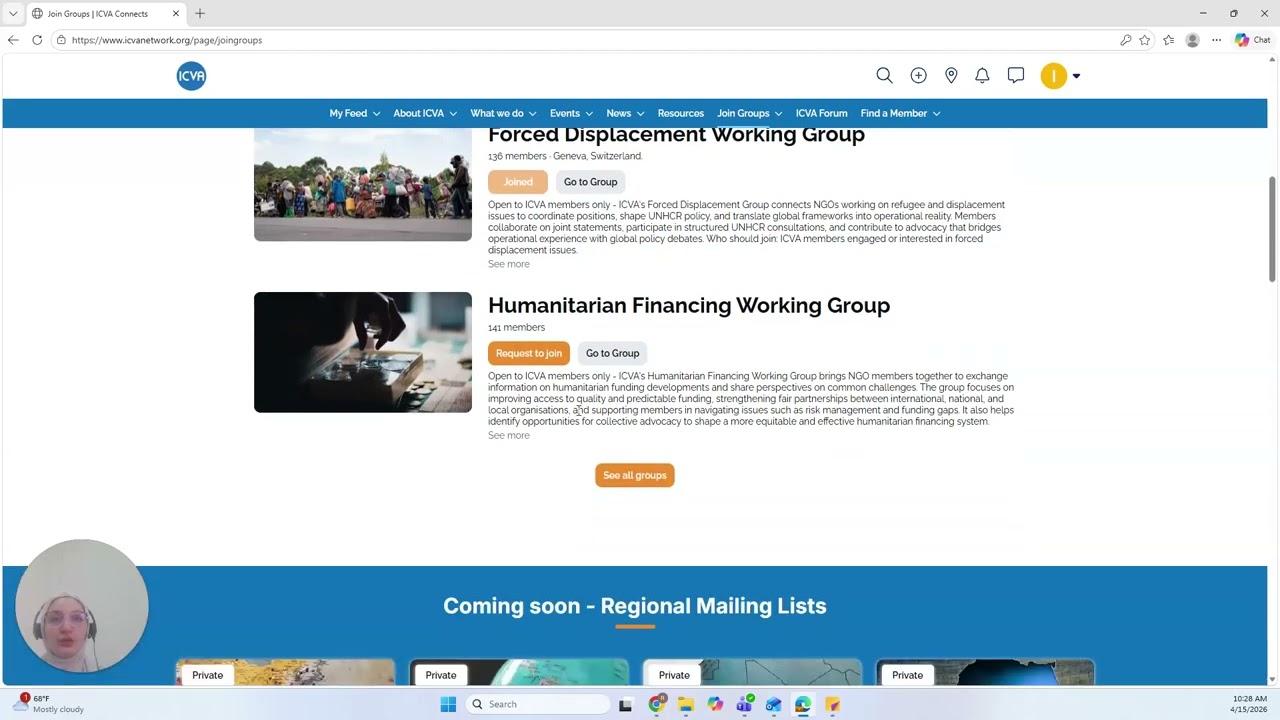Click See more under Forced Displacement description

coord(509,264)
